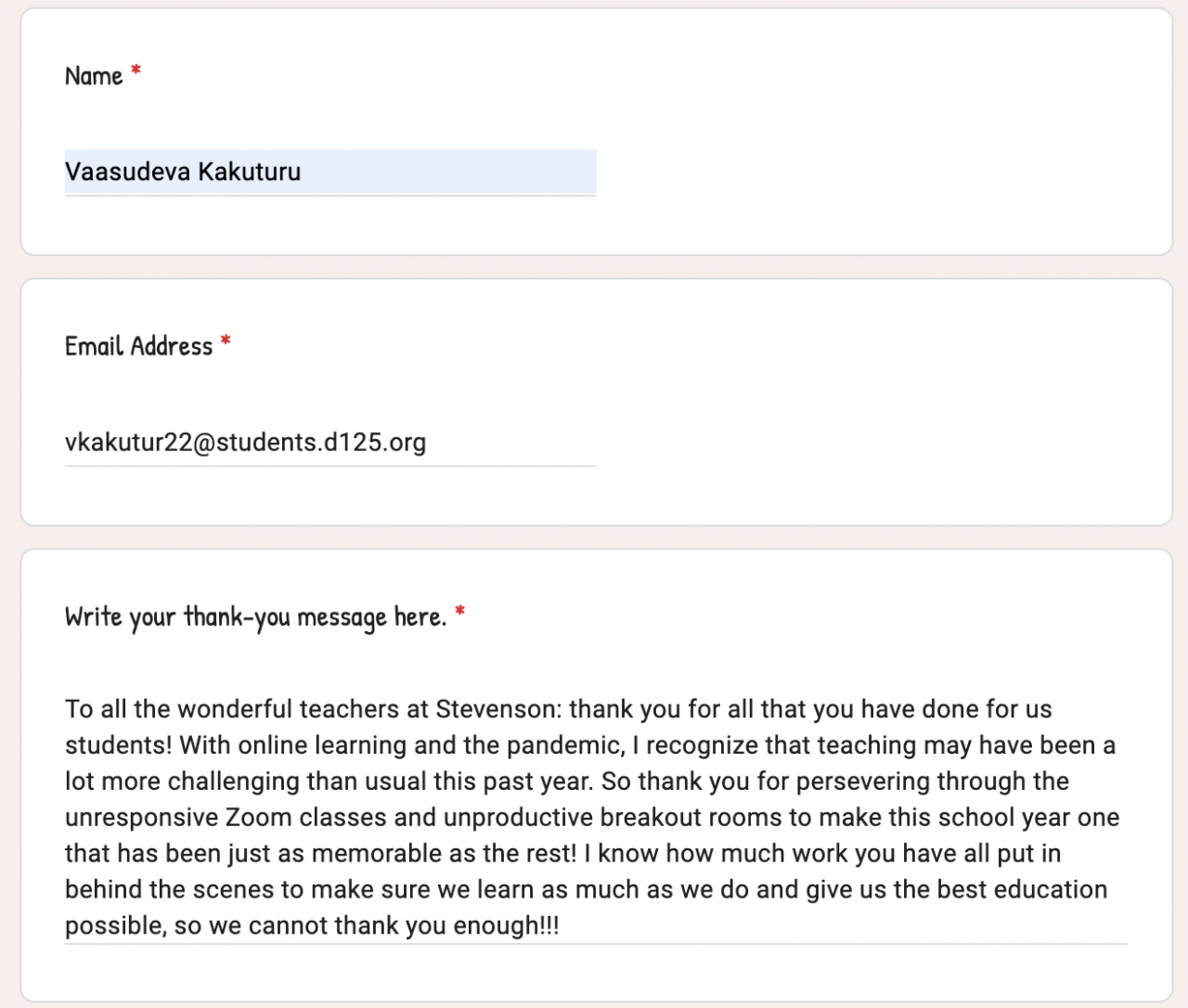Click the "Write your thank-you message here." label
The width and height of the screenshot is (1188, 1008).
point(255,617)
